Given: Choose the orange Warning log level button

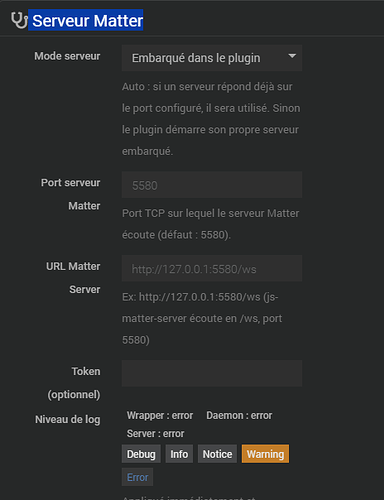Looking at the screenshot, I should [x=265, y=454].
